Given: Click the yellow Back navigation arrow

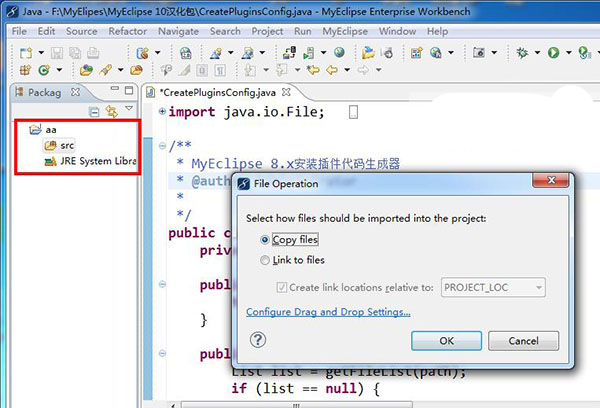Looking at the screenshot, I should [332, 70].
